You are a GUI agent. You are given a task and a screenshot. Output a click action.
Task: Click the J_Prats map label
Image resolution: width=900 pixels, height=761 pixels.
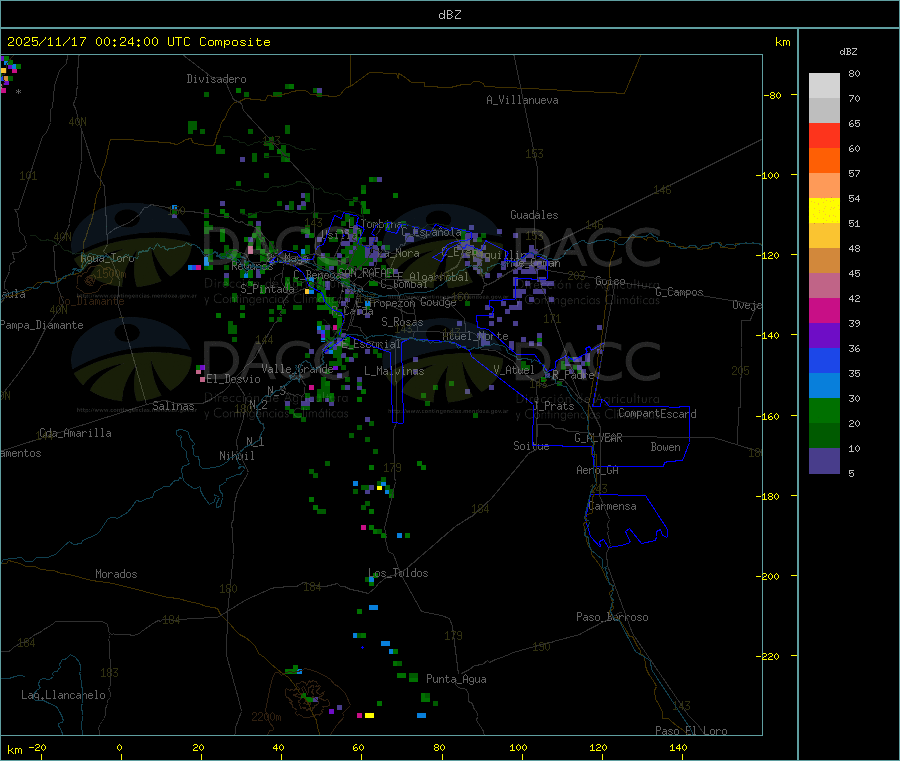pyautogui.click(x=553, y=406)
